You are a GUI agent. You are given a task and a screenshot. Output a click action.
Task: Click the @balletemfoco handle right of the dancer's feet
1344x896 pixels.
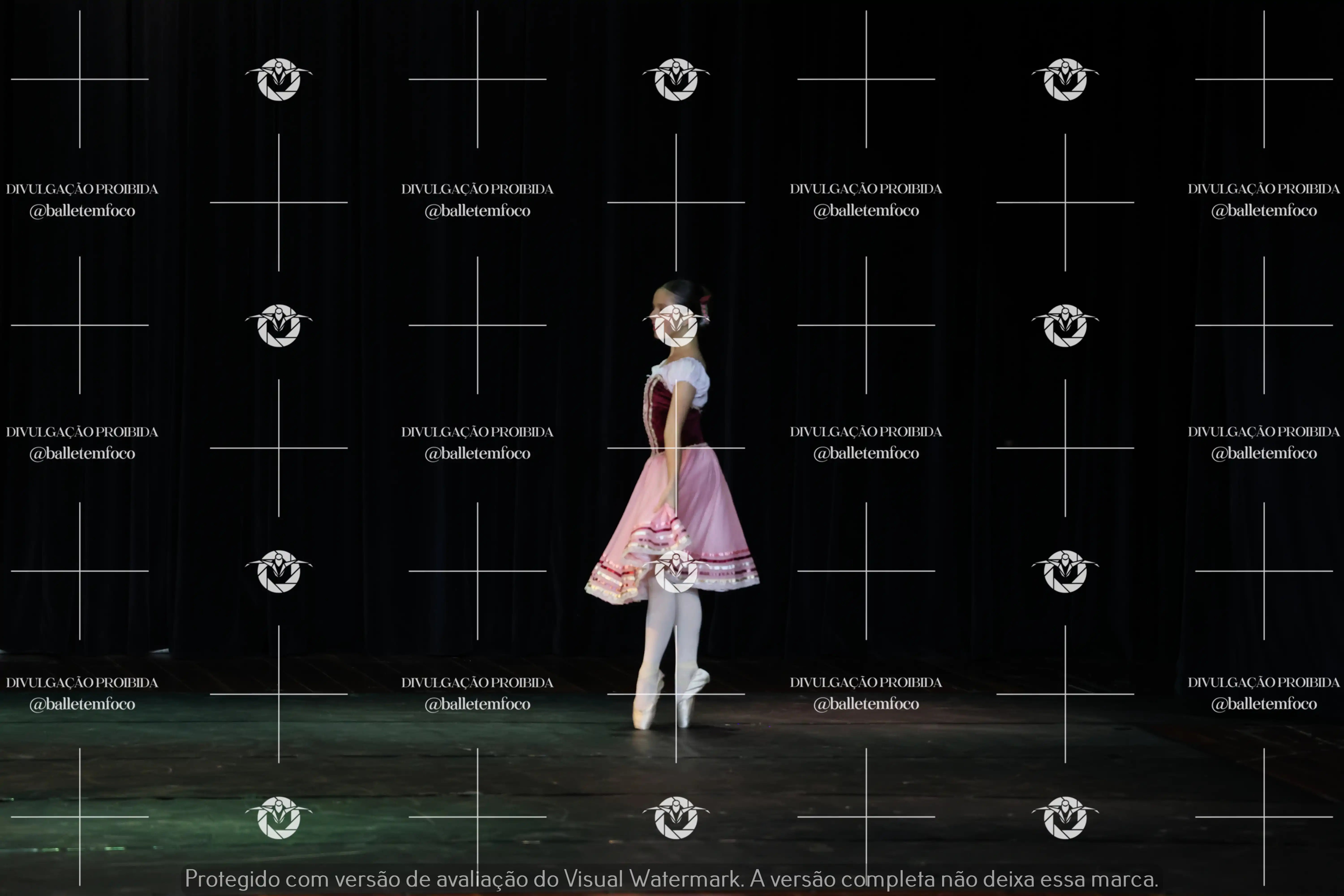tap(866, 704)
